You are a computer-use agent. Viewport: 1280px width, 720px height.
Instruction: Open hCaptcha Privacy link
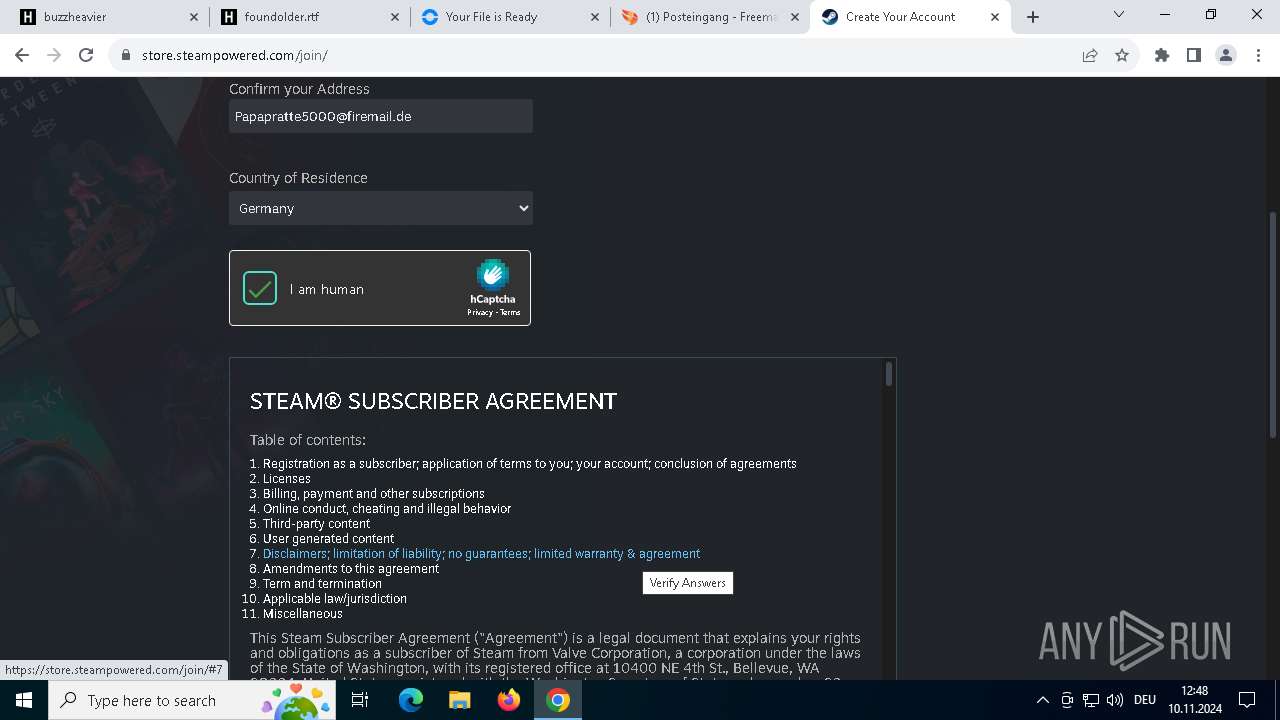480,312
